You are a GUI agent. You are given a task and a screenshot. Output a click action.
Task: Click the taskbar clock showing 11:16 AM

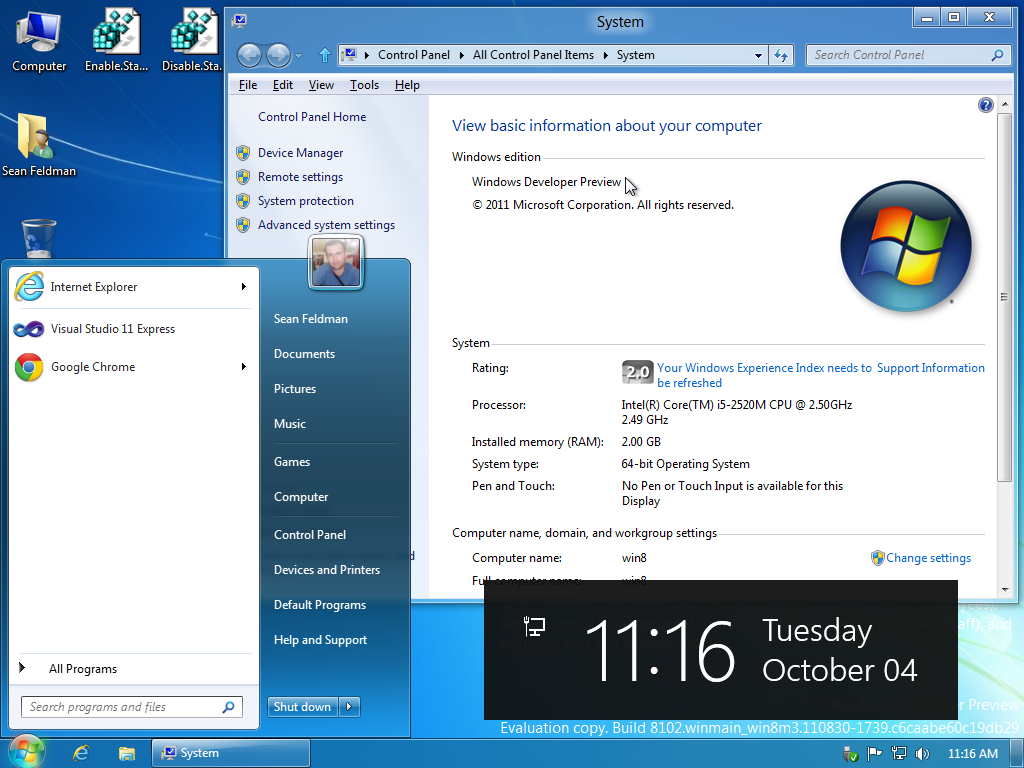coord(973,754)
